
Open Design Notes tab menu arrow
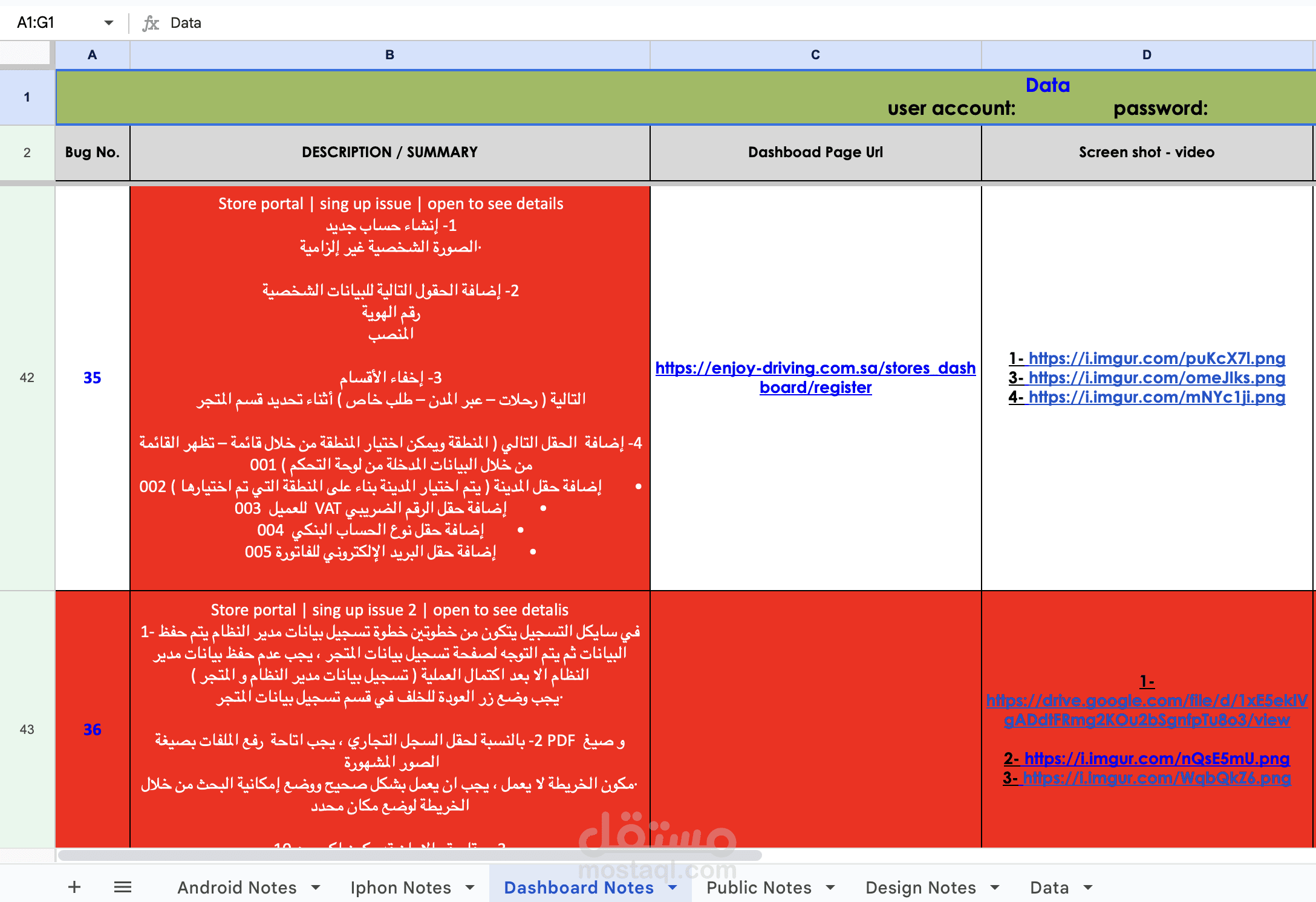(x=995, y=887)
